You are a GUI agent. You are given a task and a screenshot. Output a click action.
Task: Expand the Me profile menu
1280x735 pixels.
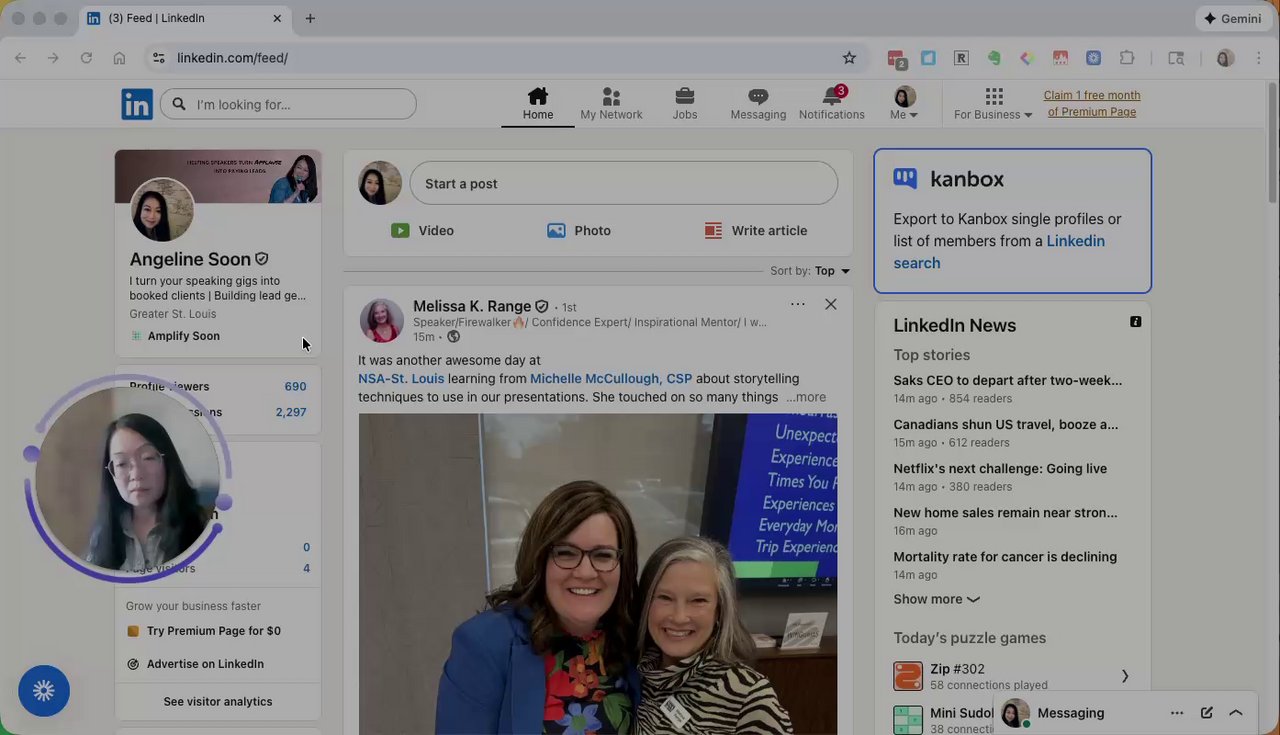tap(904, 104)
